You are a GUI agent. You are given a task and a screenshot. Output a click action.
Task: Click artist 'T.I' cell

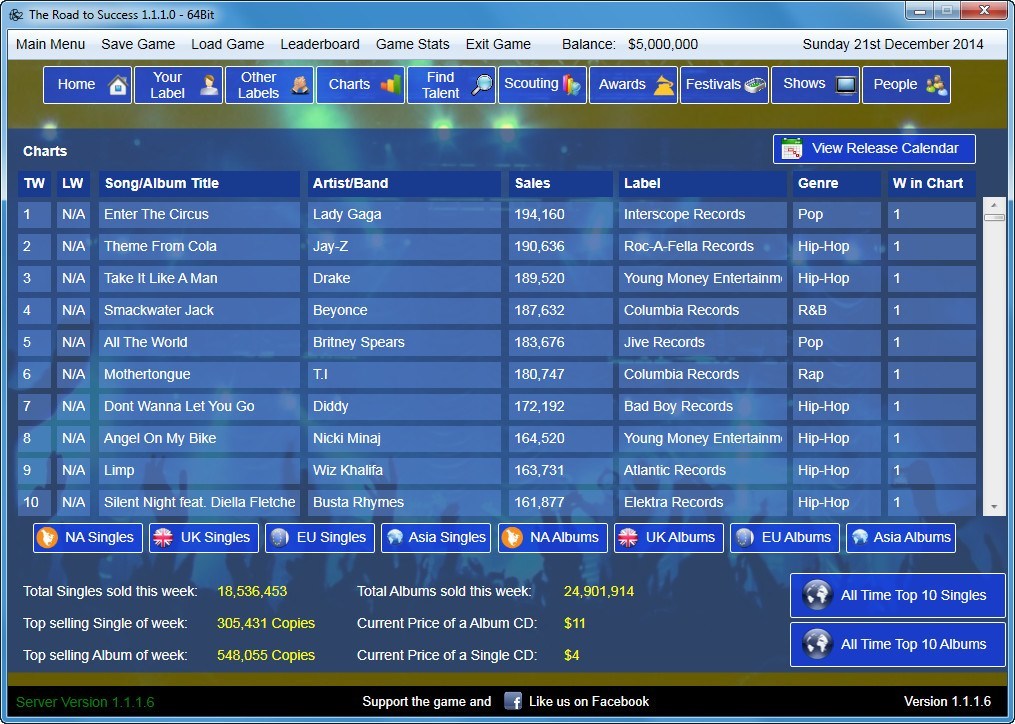pyautogui.click(x=405, y=374)
